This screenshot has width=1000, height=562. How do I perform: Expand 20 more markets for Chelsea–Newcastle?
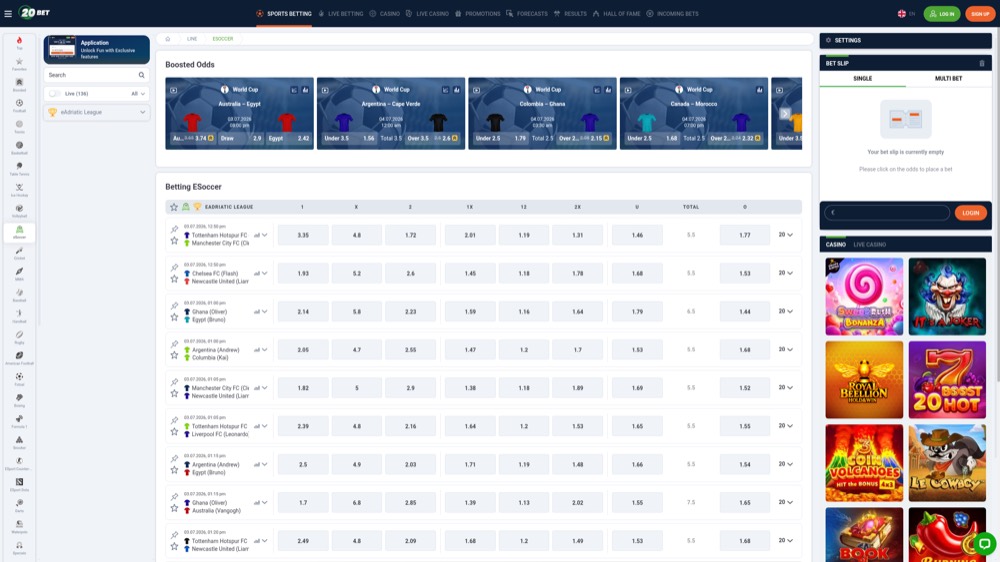785,273
